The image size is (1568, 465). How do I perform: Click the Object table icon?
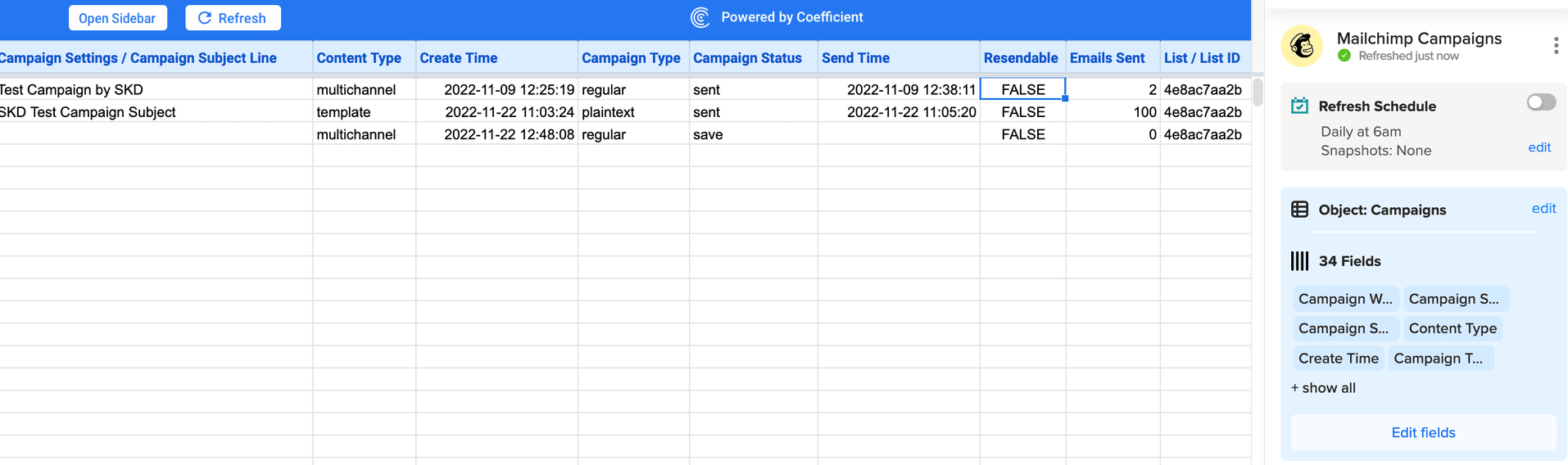coord(1299,210)
